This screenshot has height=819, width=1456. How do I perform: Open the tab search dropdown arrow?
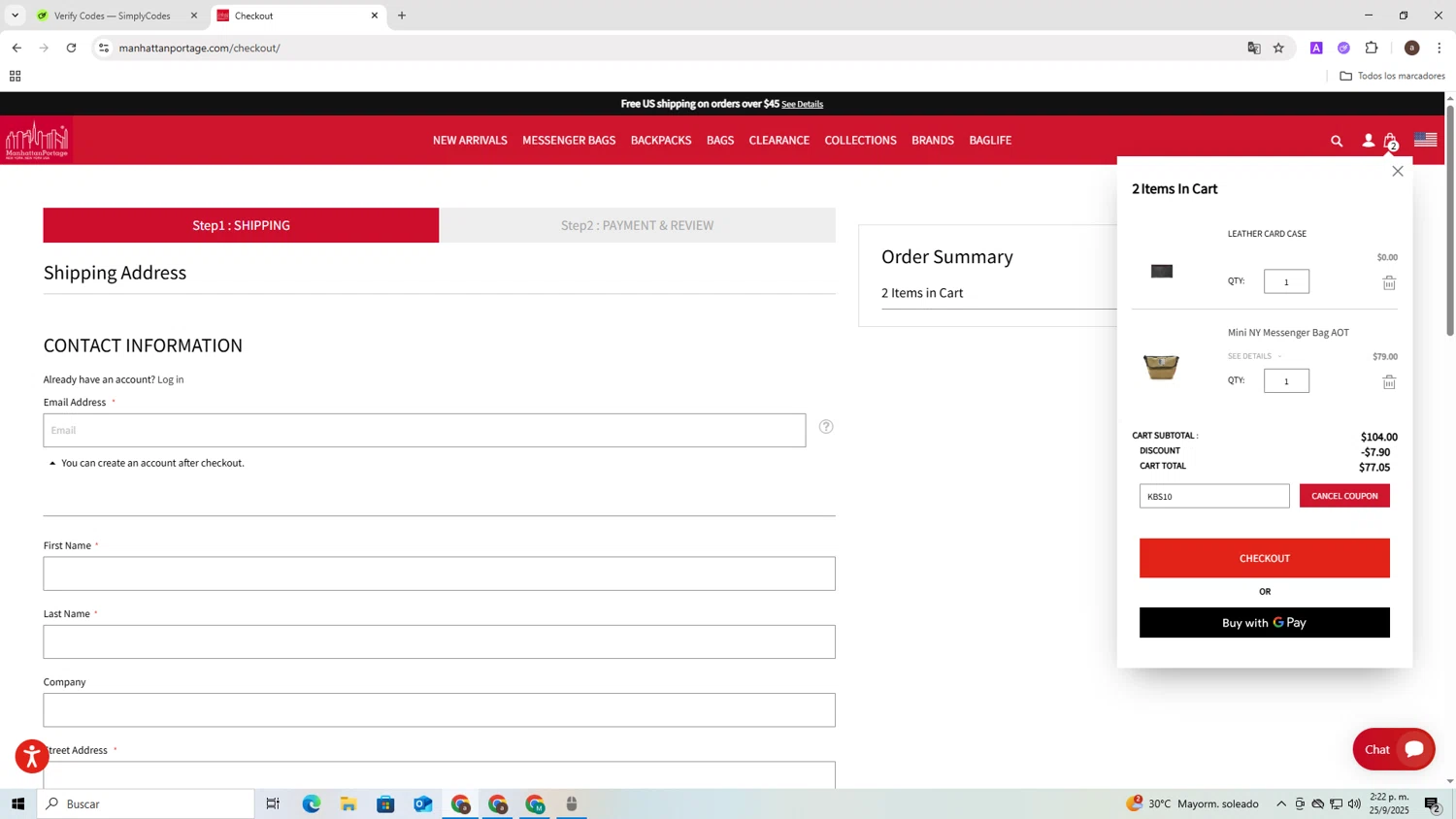(15, 16)
